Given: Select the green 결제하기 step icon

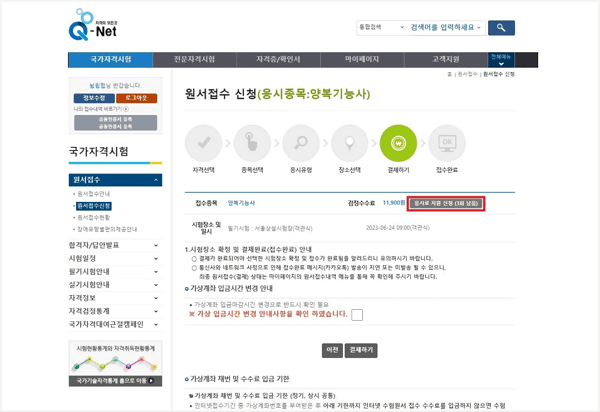Looking at the screenshot, I should coord(398,143).
